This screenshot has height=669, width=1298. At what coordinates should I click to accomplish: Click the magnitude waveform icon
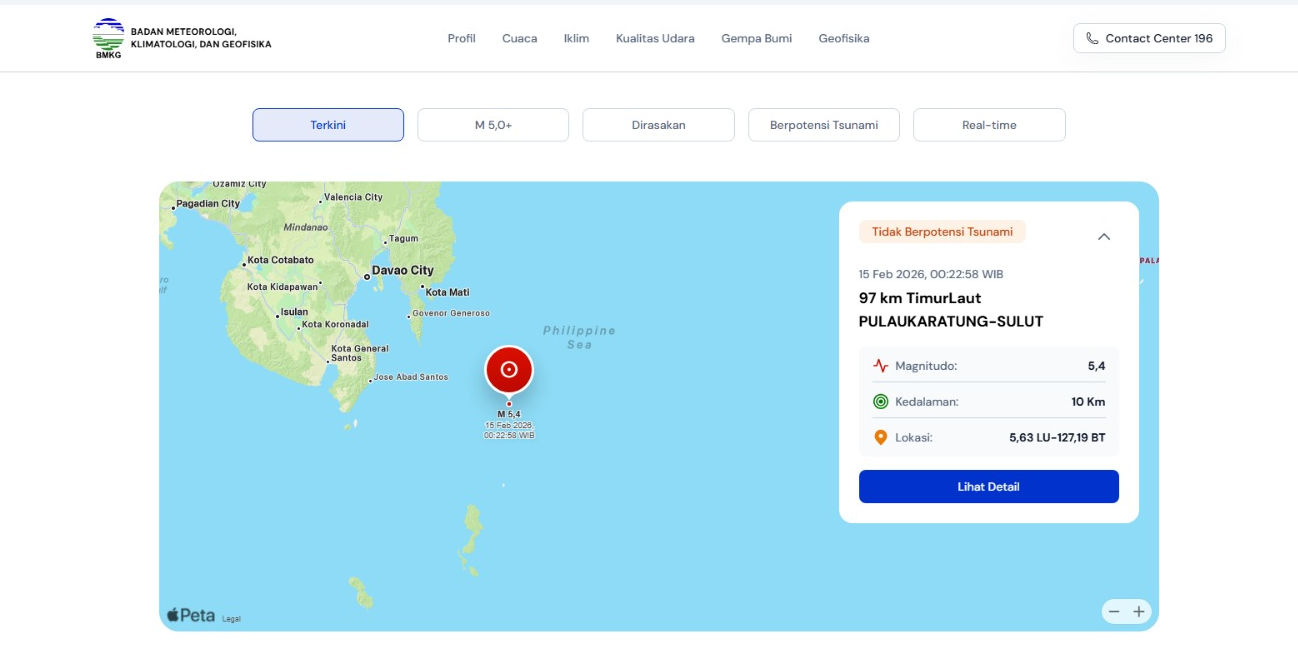[x=879, y=365]
